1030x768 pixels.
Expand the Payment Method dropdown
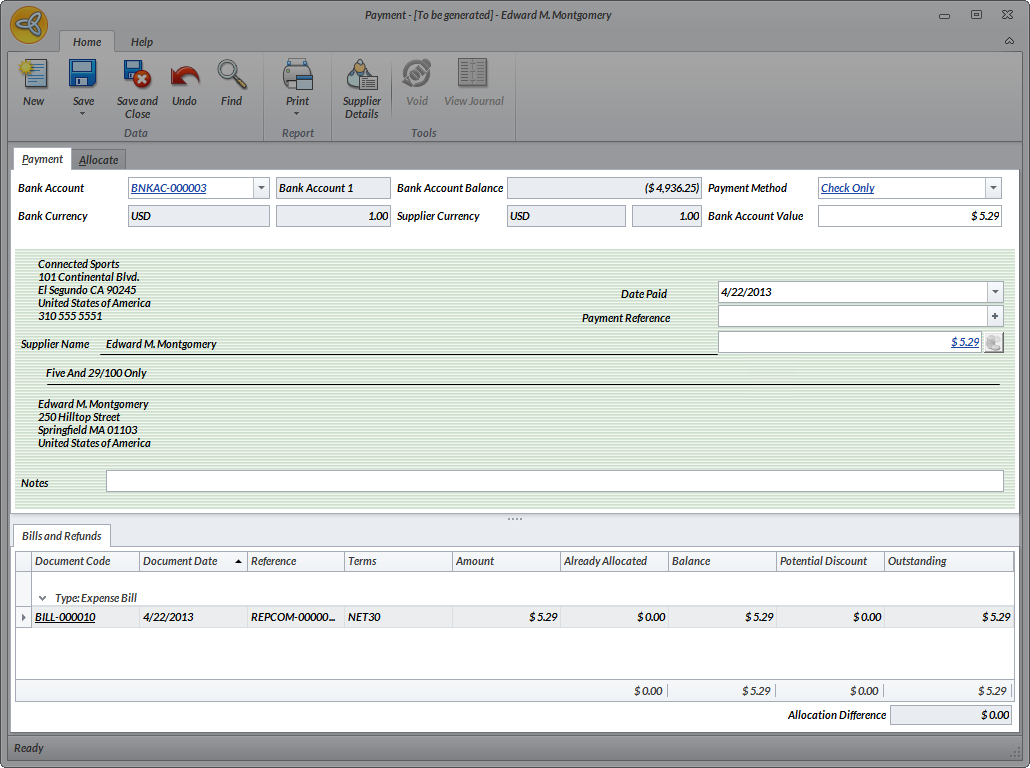(x=993, y=188)
